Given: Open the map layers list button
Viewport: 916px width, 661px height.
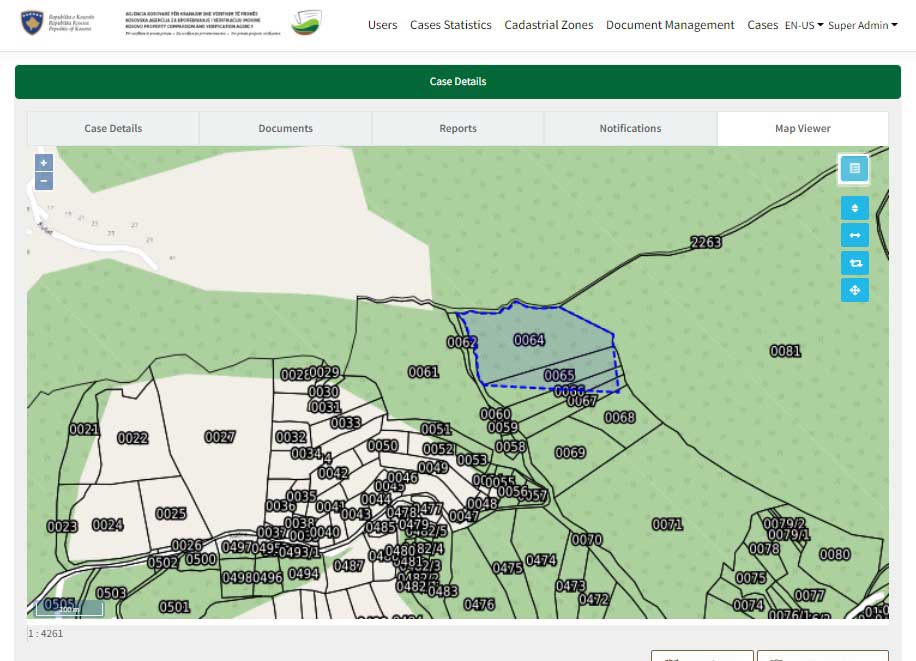Looking at the screenshot, I should tap(854, 169).
